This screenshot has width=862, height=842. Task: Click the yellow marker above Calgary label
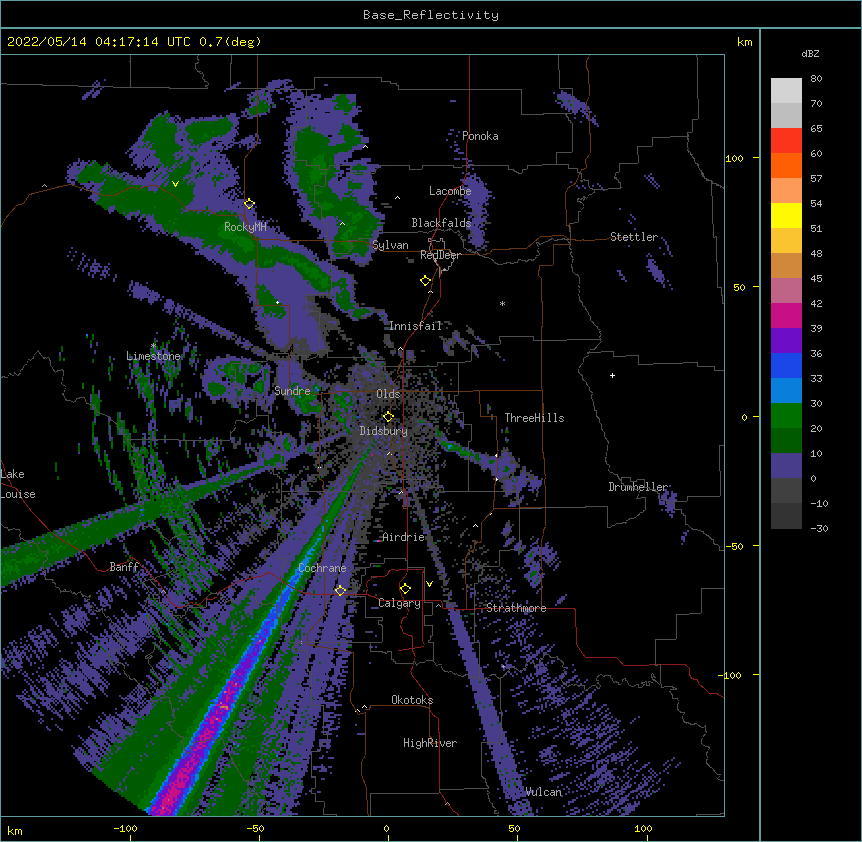[405, 589]
